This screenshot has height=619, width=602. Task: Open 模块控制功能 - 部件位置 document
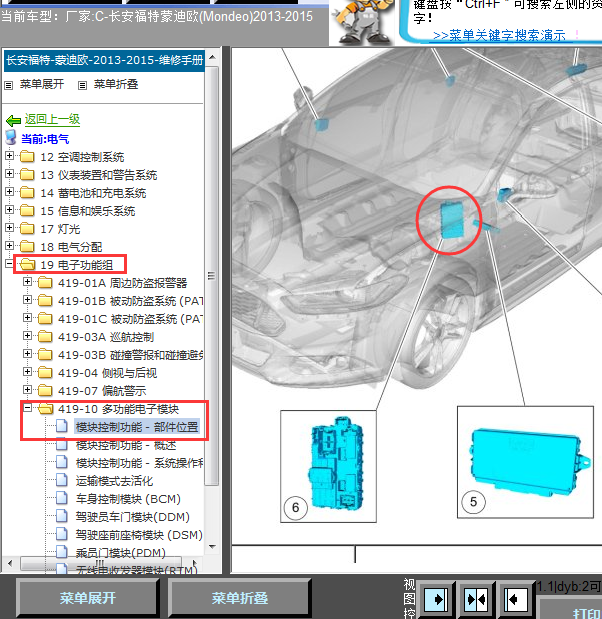(x=137, y=427)
